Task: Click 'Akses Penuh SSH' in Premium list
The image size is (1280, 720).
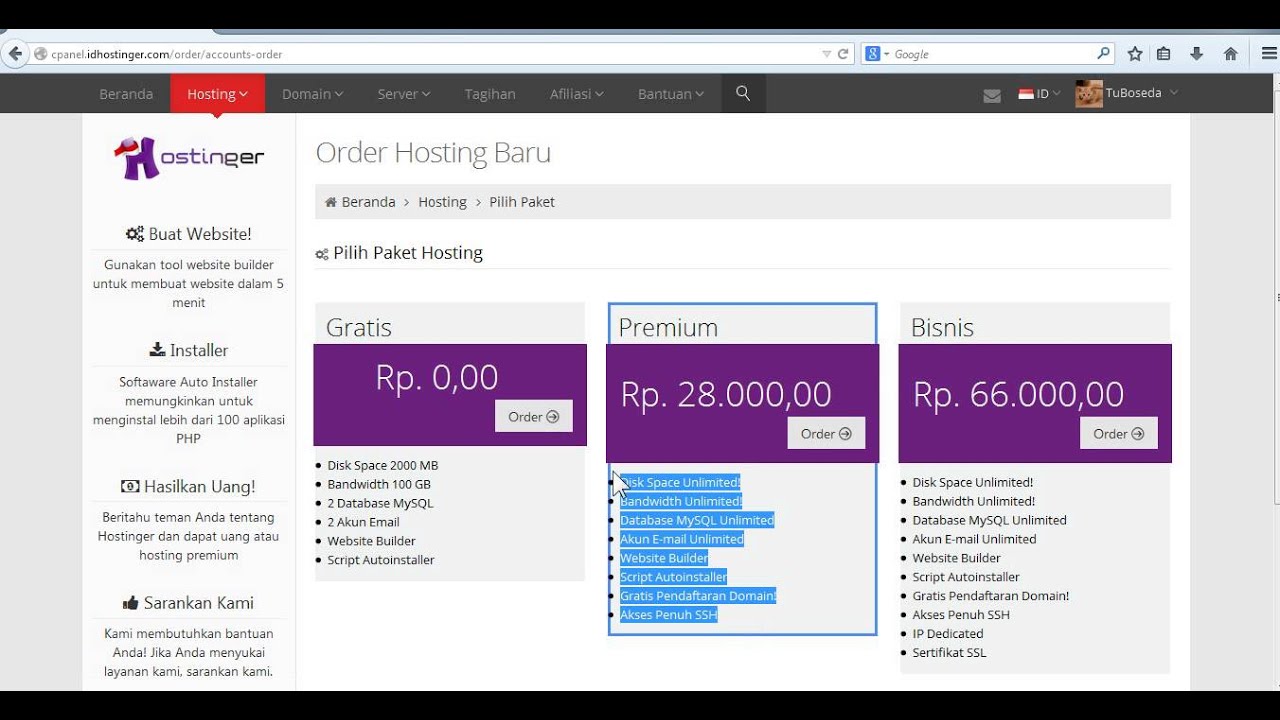Action: [669, 615]
